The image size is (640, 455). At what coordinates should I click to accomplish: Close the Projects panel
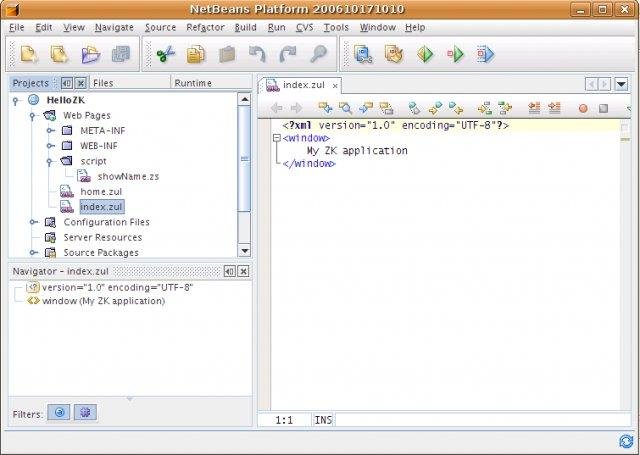pyautogui.click(x=81, y=83)
